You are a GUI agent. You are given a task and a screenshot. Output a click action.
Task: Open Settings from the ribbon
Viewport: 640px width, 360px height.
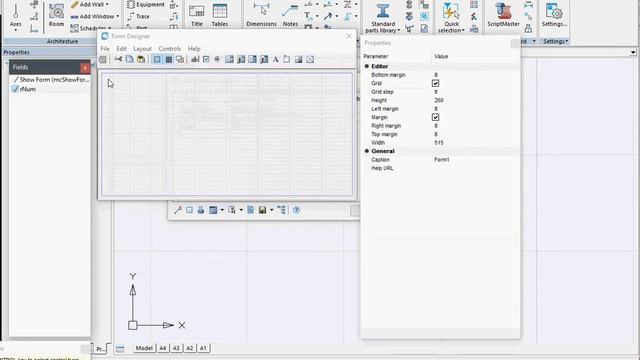pyautogui.click(x=554, y=15)
